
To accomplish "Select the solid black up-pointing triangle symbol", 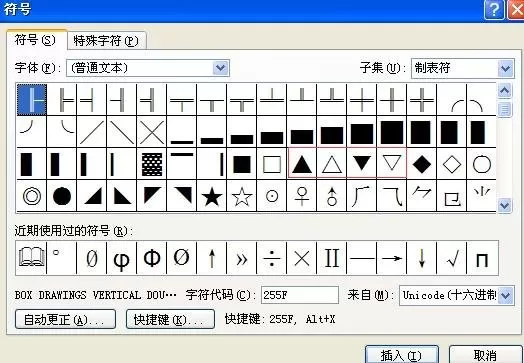I will (x=302, y=164).
